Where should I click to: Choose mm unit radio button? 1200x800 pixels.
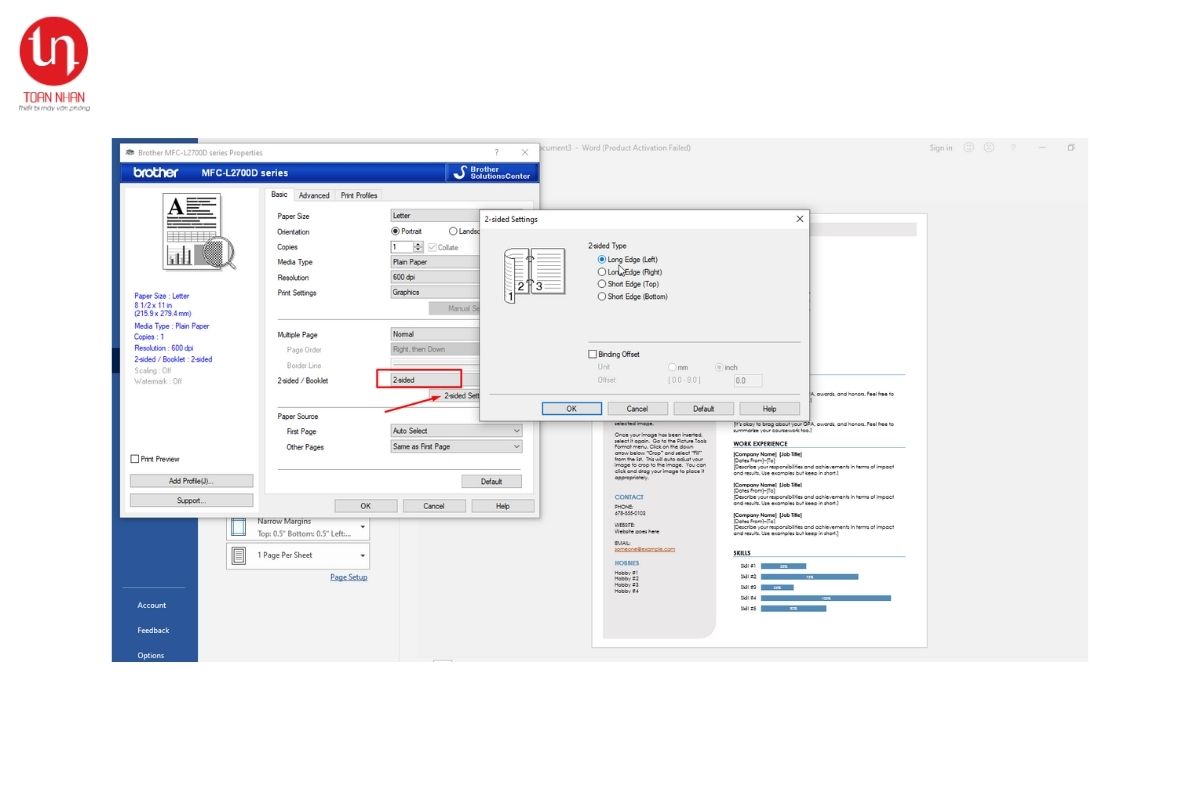673,367
